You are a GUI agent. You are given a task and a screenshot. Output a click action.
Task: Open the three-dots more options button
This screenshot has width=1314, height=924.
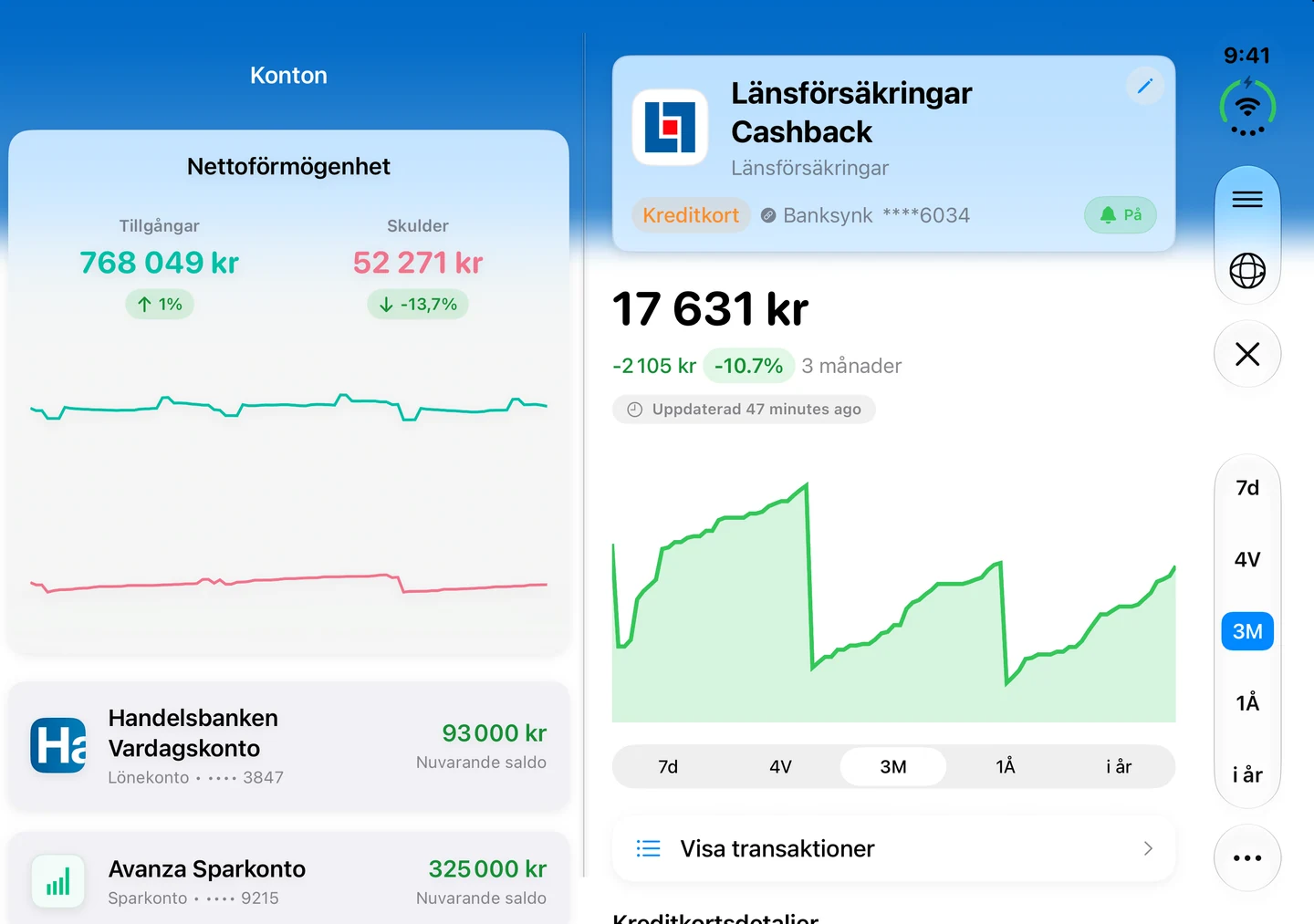click(x=1247, y=857)
